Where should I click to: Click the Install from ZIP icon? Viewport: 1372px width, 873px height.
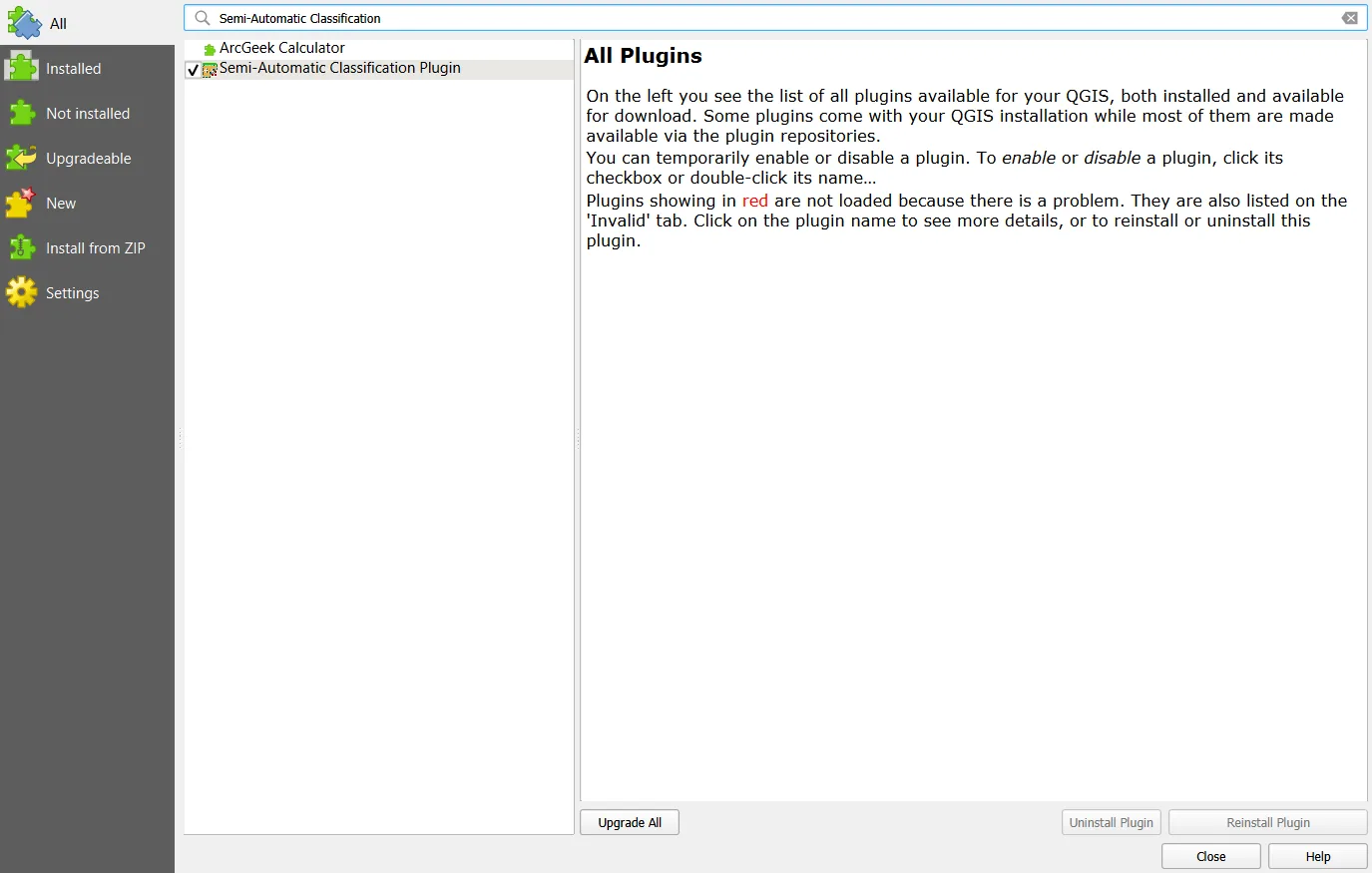click(x=22, y=247)
